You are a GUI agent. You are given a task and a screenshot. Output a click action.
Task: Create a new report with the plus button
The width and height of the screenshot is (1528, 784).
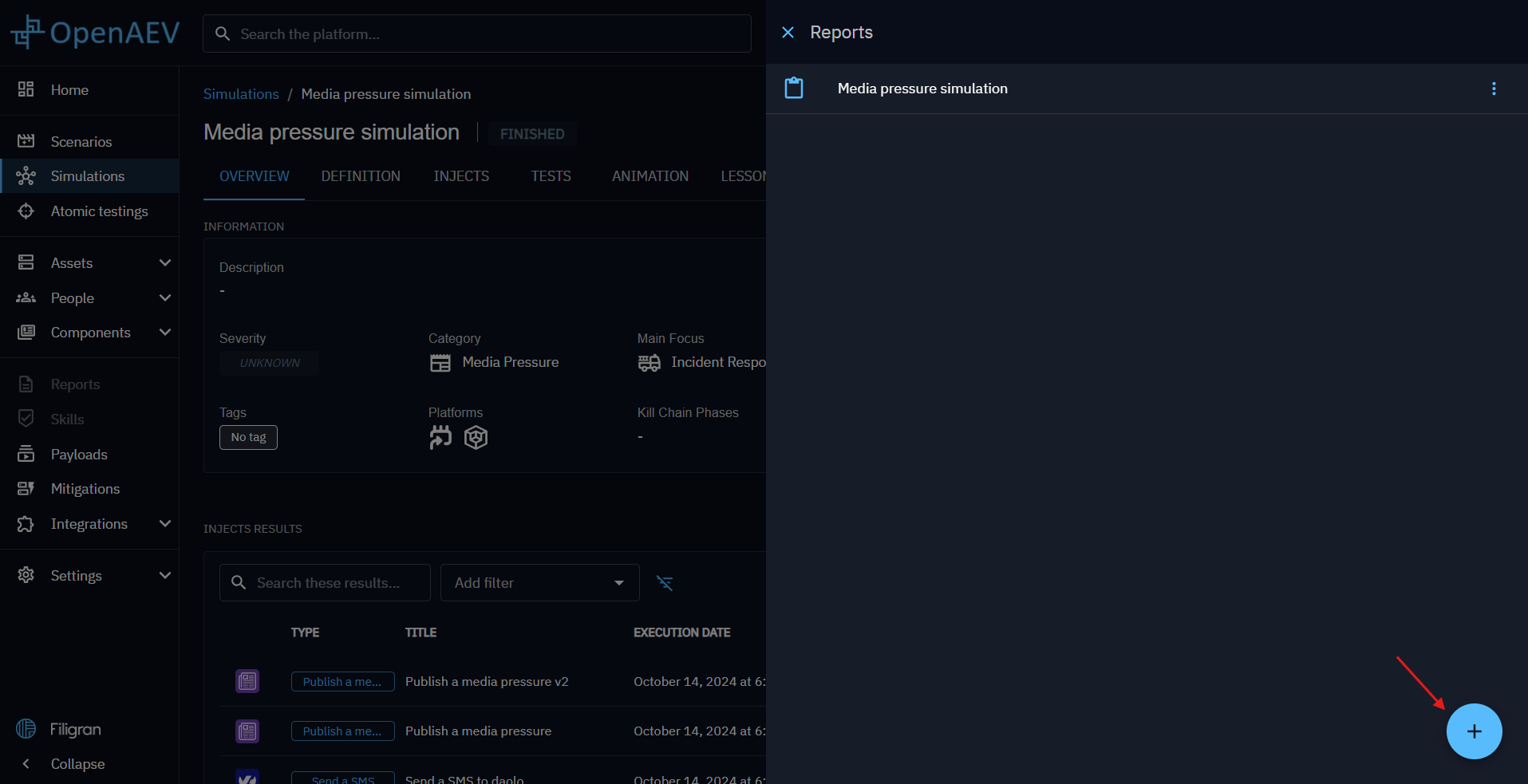click(x=1474, y=731)
